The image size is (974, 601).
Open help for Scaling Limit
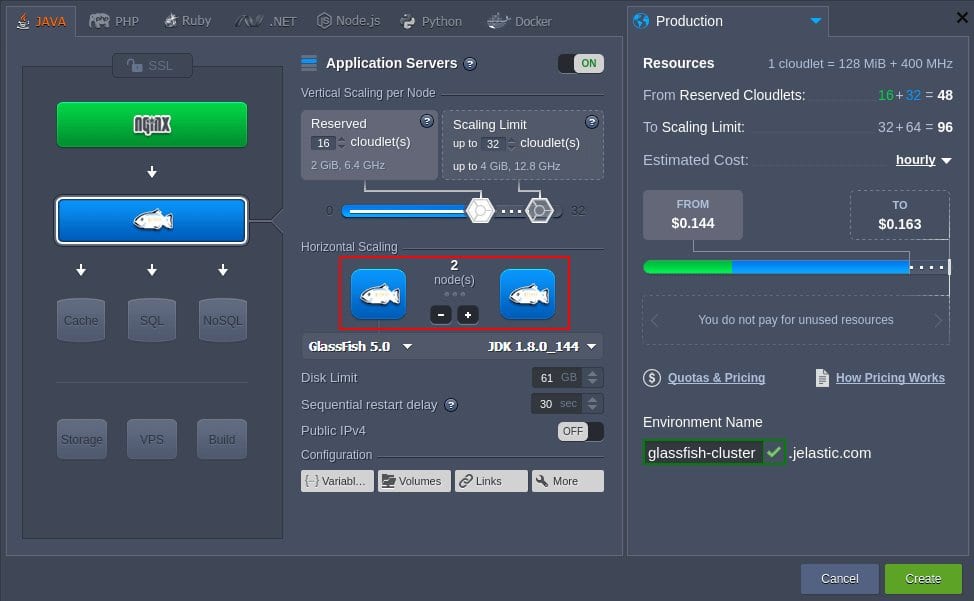pos(591,122)
